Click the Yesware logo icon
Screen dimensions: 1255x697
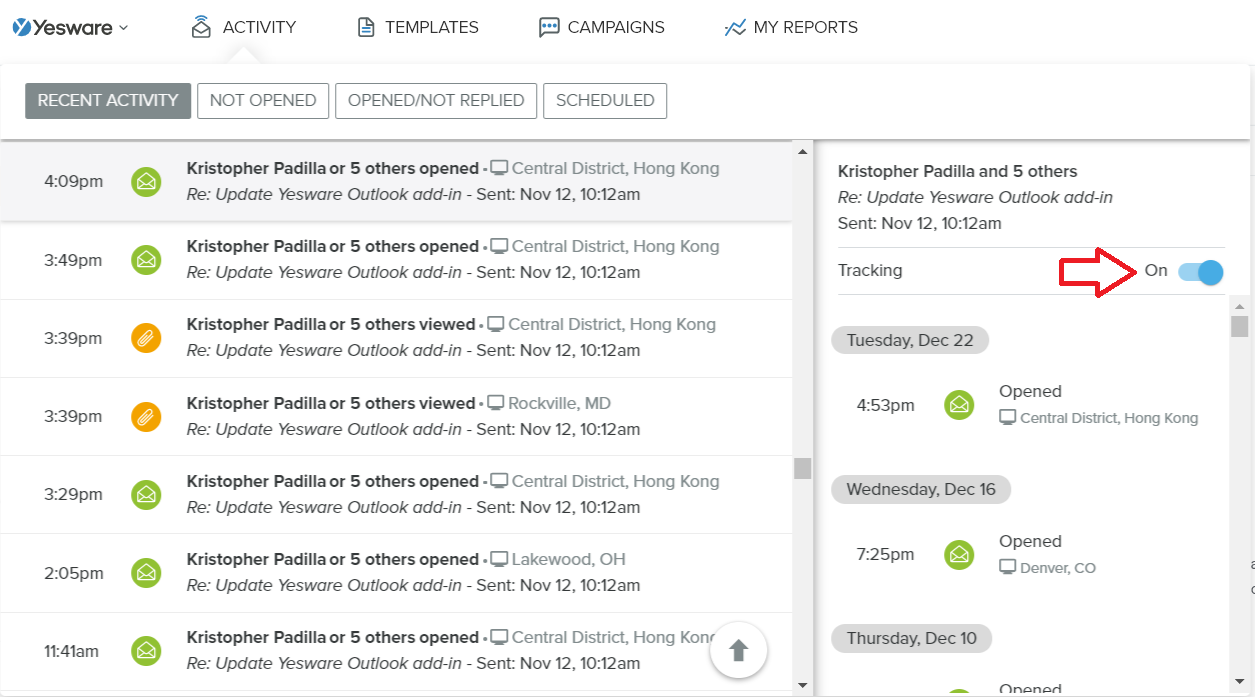[22, 27]
